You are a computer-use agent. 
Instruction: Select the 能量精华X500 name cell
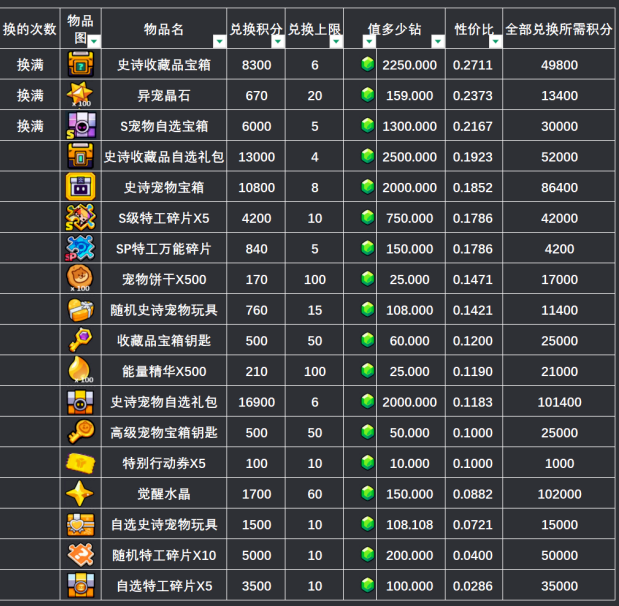coord(164,371)
